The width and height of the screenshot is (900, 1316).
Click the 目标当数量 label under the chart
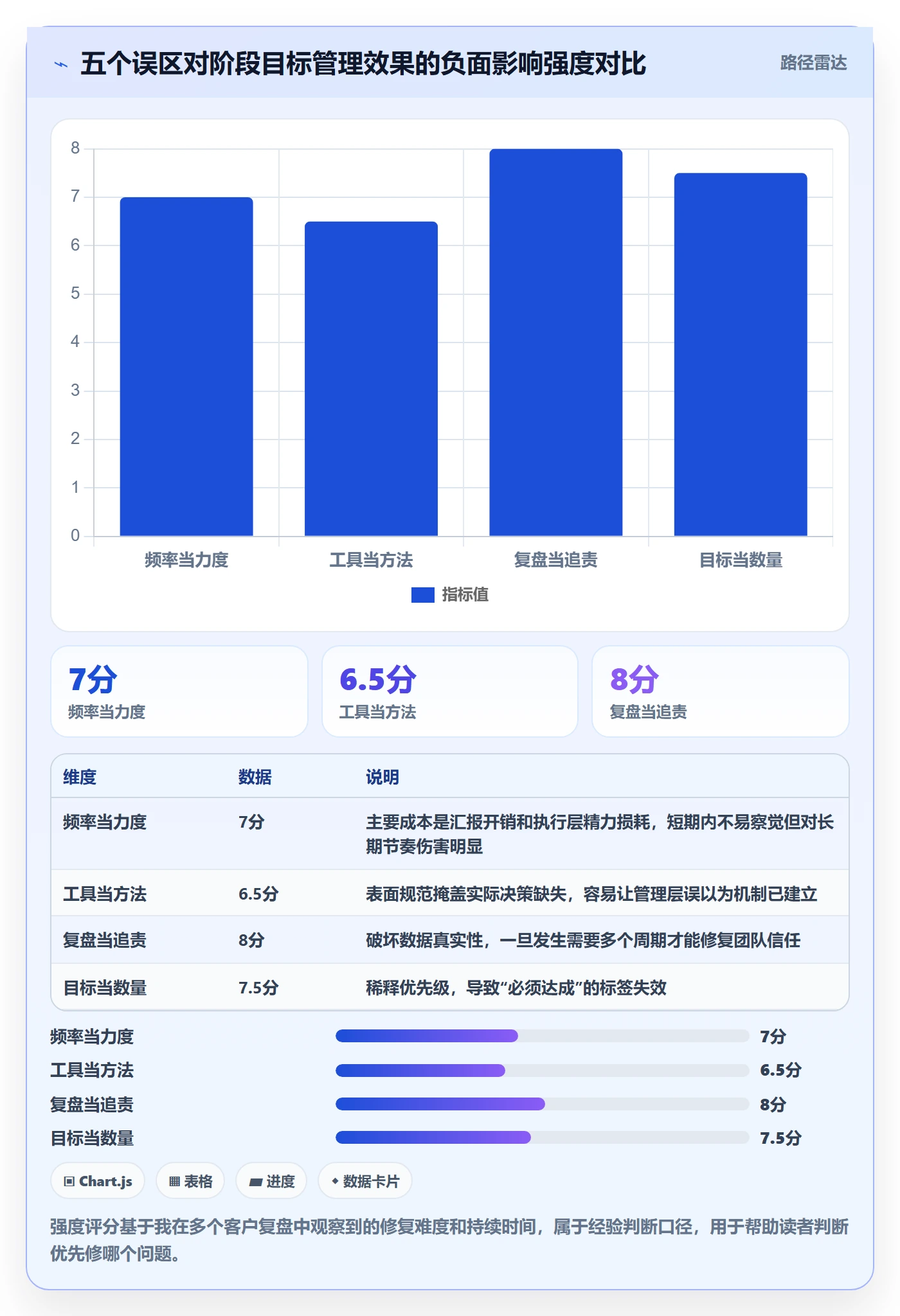741,560
